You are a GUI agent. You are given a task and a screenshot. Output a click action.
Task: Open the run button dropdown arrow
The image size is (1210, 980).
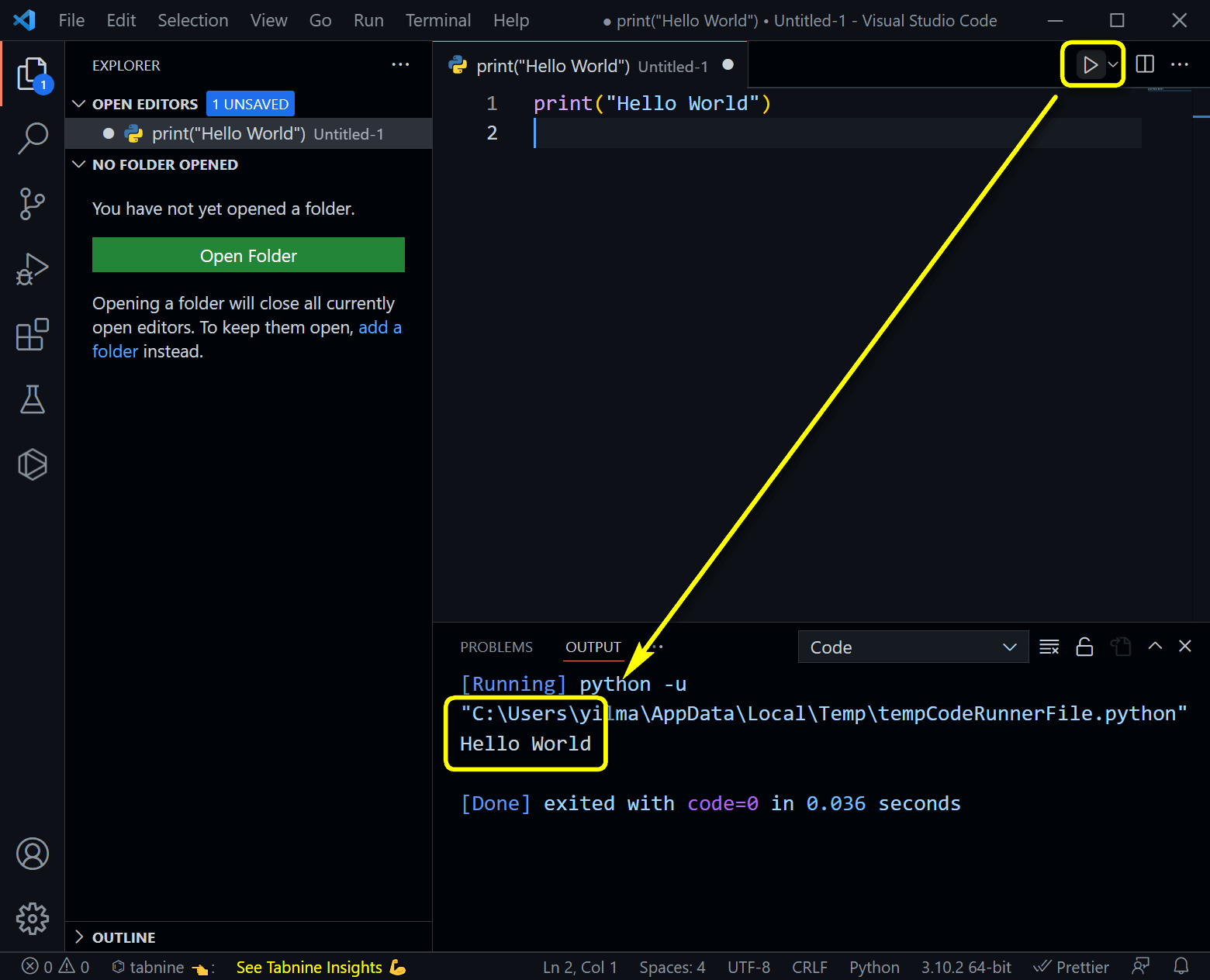1113,65
